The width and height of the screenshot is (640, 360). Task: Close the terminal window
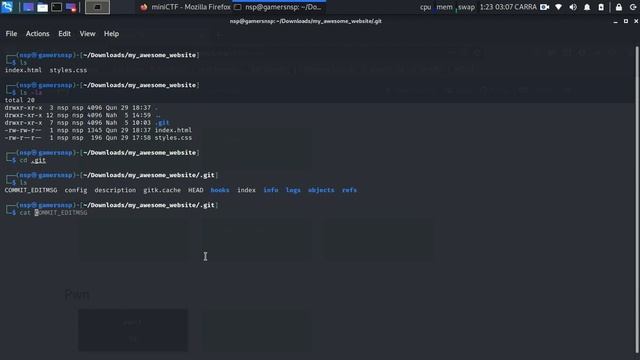pyautogui.click(x=636, y=21)
